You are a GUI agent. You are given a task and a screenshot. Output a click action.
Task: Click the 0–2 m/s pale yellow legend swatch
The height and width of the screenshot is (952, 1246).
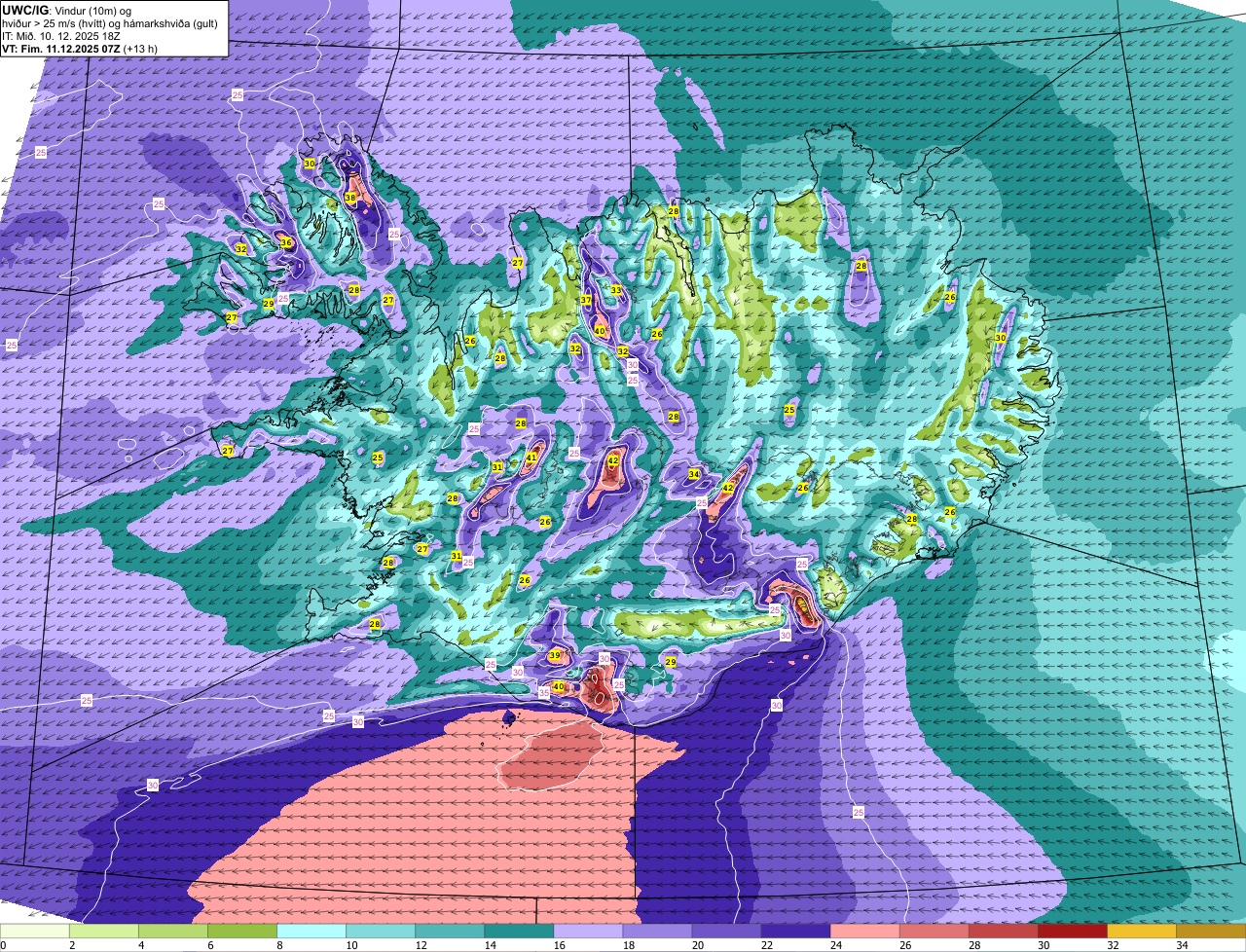(x=35, y=932)
